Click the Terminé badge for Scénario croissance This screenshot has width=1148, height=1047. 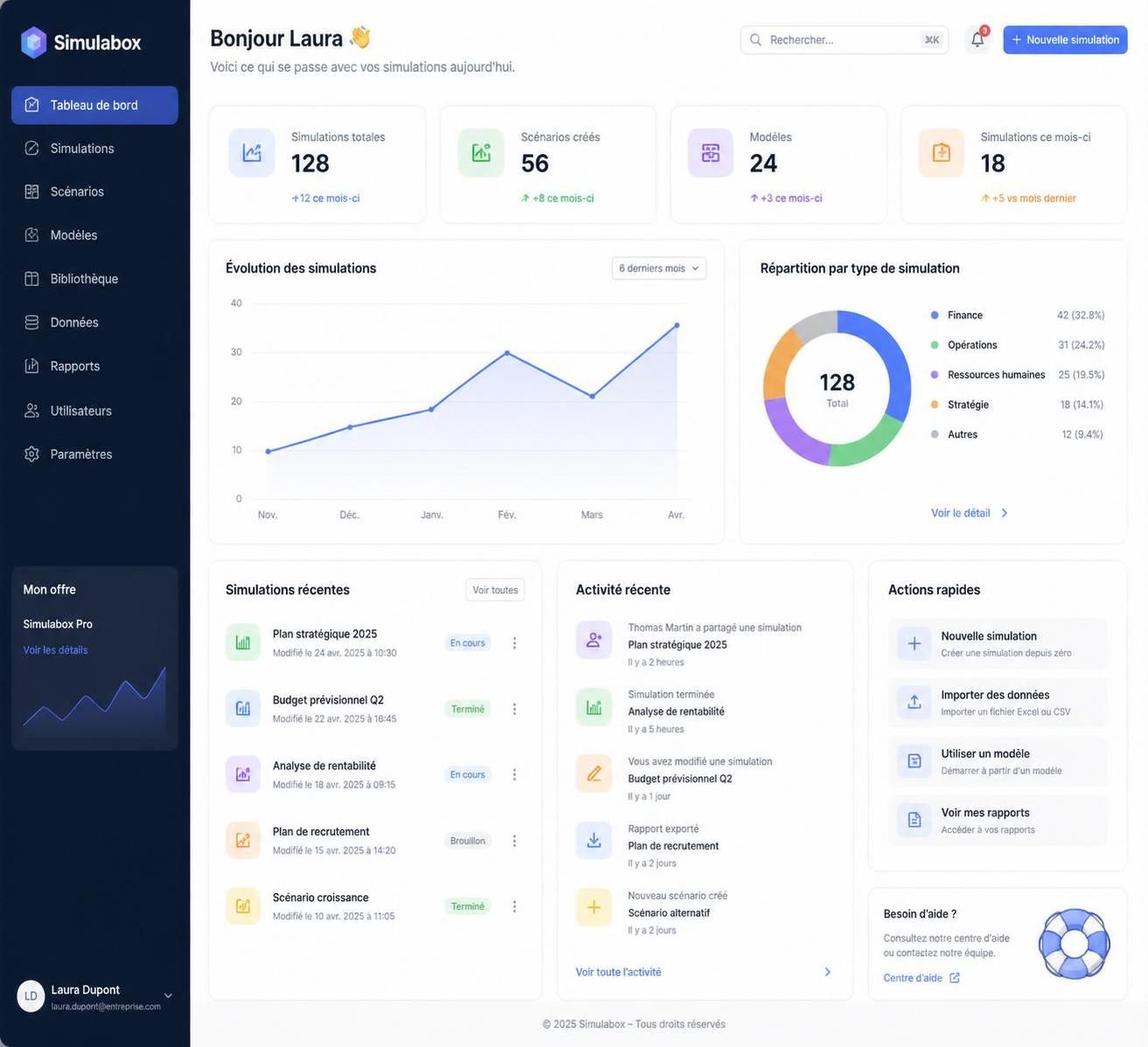tap(468, 906)
